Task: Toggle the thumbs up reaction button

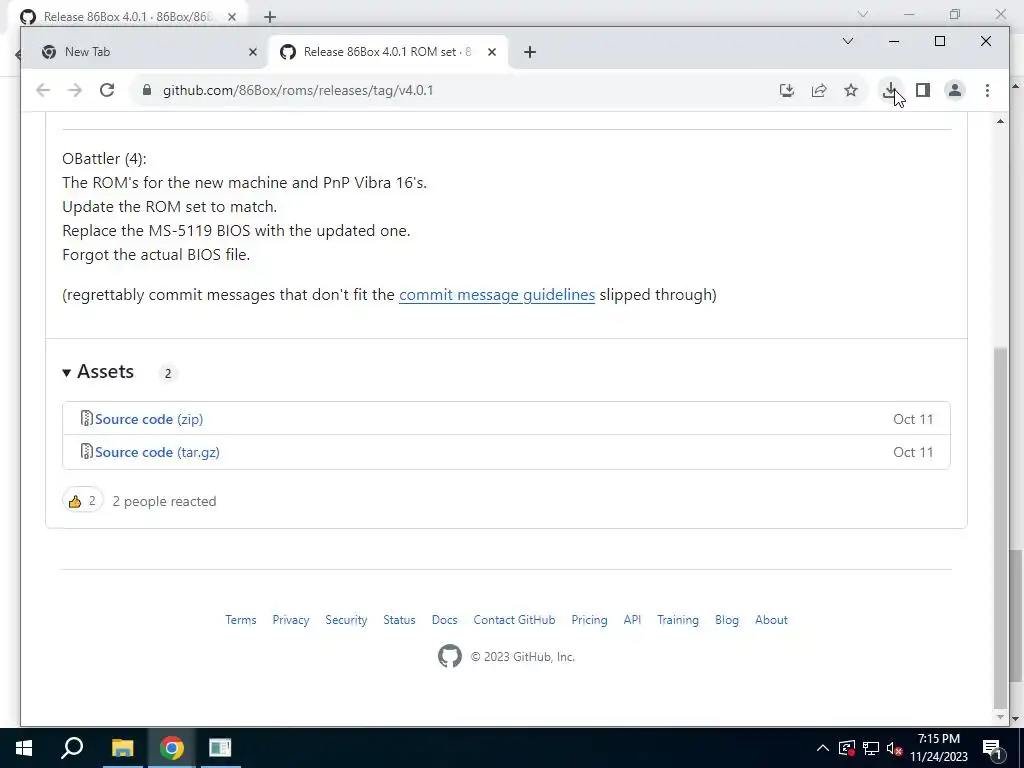Action: coord(83,501)
